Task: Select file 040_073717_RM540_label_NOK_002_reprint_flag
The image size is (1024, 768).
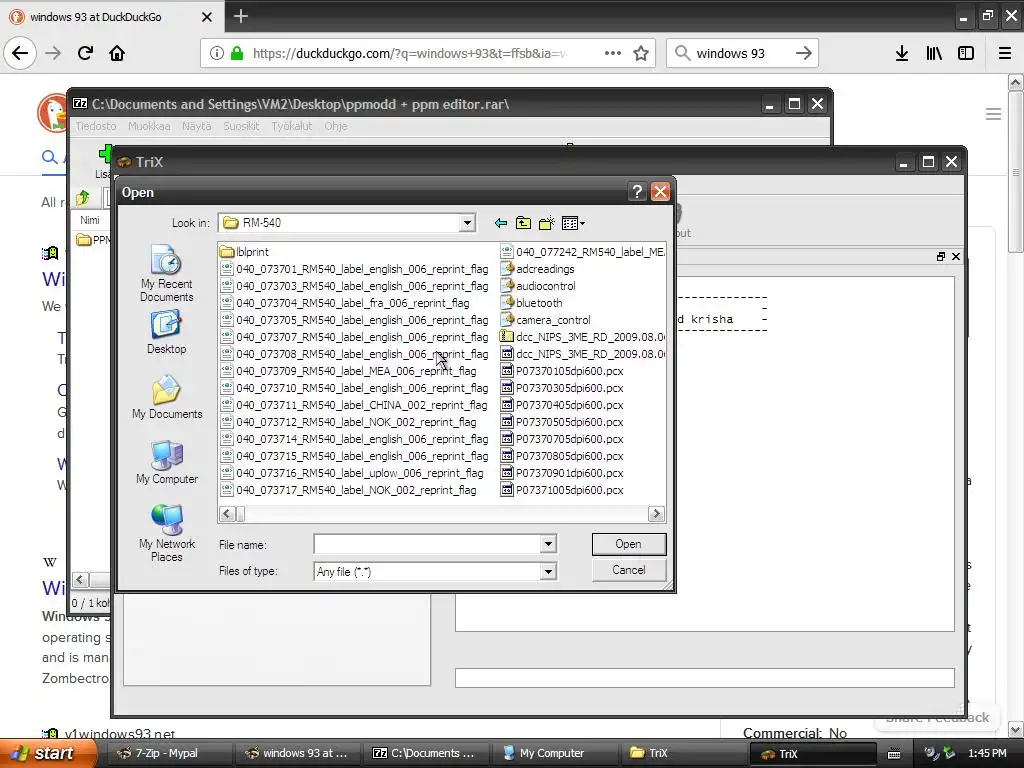Action: tap(349, 489)
